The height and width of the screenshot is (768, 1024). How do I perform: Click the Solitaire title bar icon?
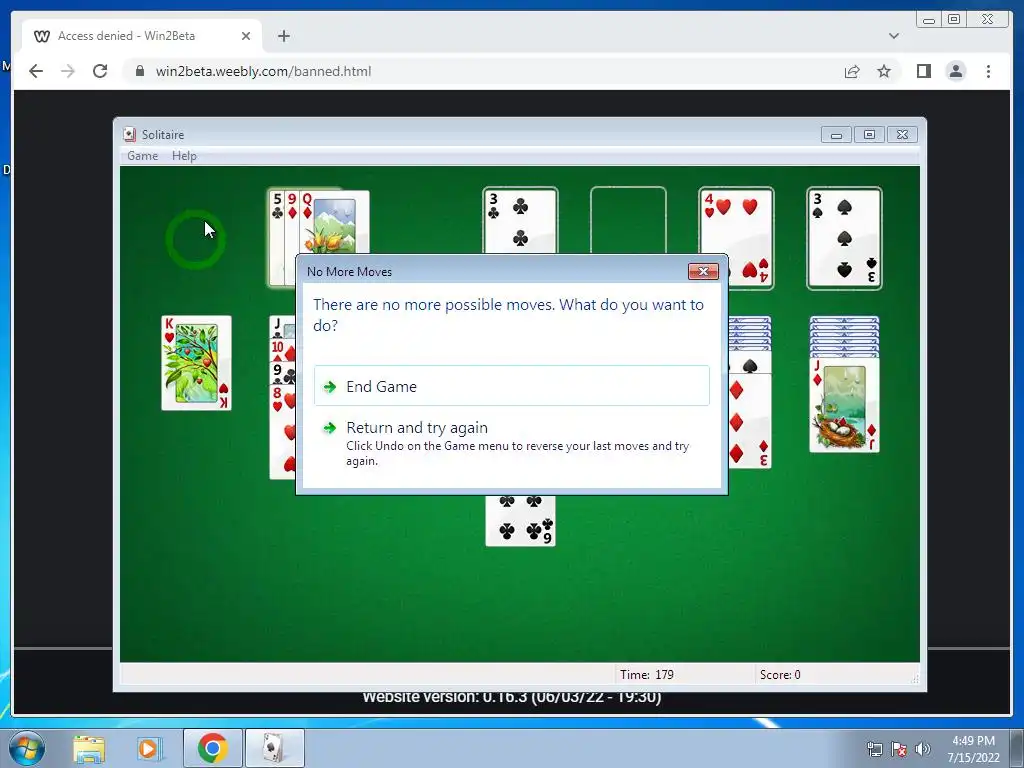pyautogui.click(x=129, y=135)
